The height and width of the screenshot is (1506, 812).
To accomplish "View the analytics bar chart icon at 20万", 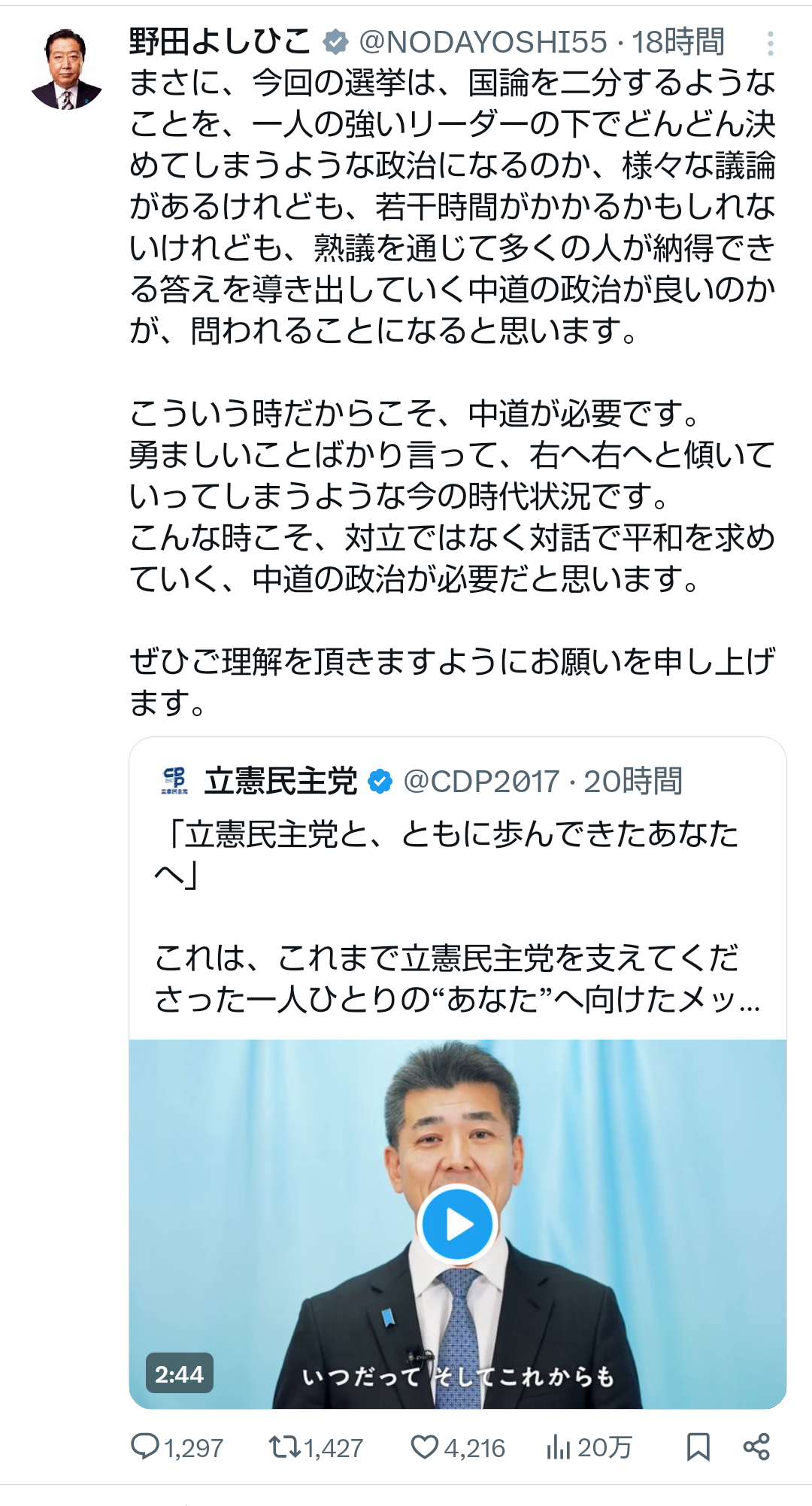I will pos(559,1447).
